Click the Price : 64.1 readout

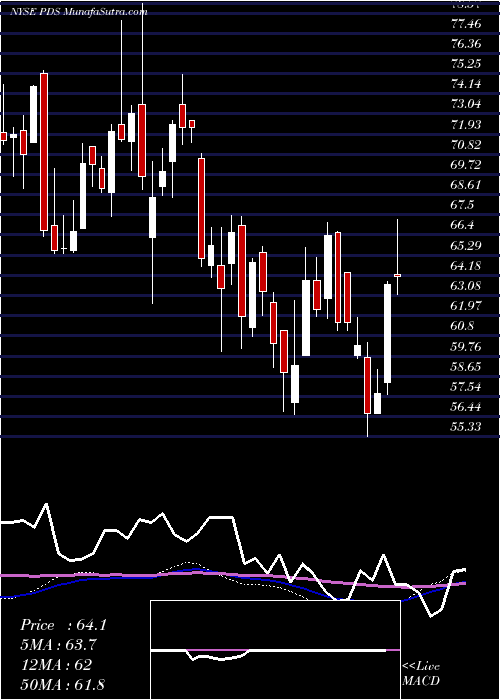click(63, 625)
